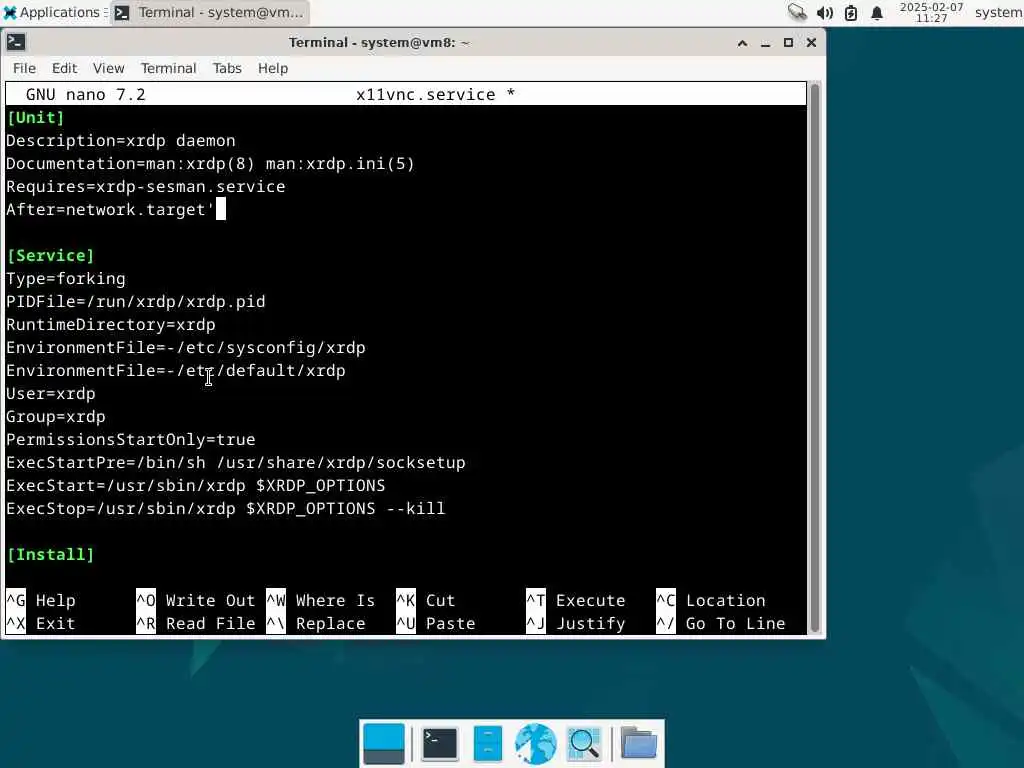Click the ^U Paste shortcut

(x=436, y=624)
